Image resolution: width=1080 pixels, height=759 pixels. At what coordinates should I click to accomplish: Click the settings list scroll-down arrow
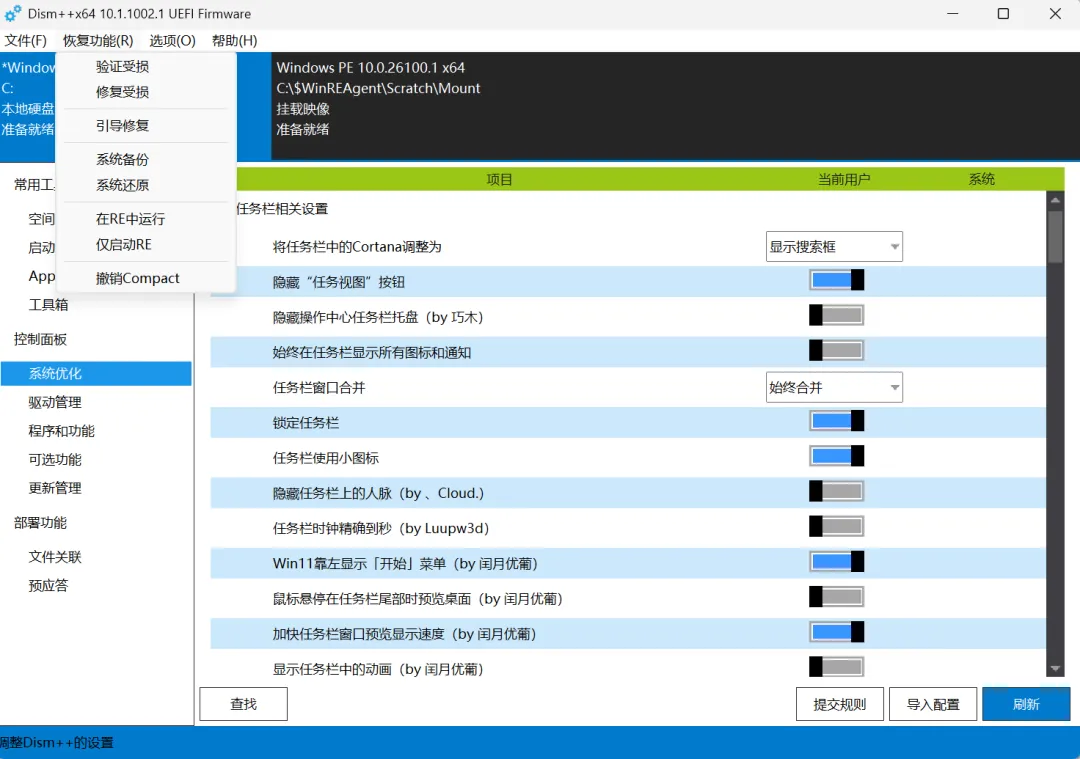point(1055,669)
